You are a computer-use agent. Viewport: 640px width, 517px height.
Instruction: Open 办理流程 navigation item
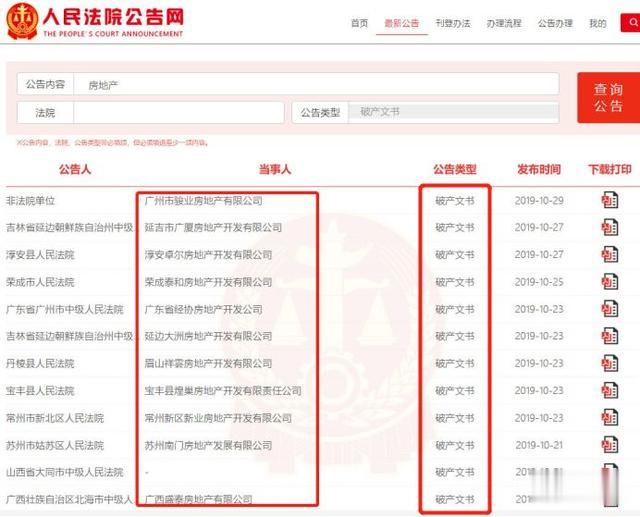(504, 23)
